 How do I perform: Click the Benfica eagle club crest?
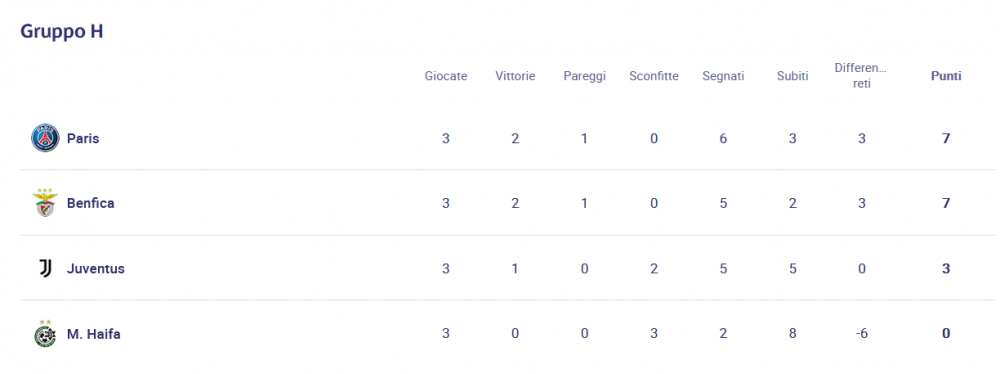tap(45, 203)
